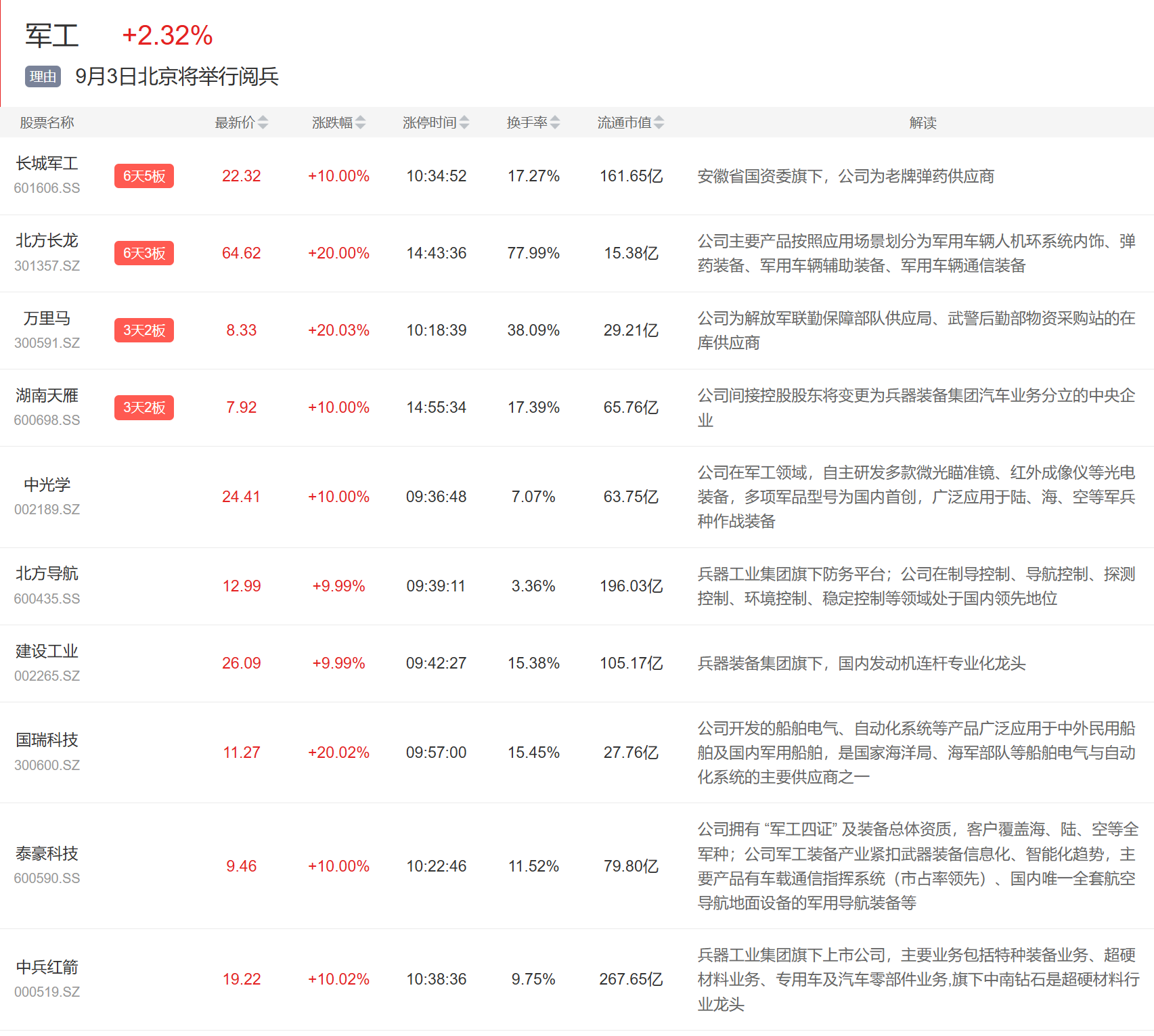Sort by 最新价 column arrow icon
Viewport: 1154px width, 1036px height.
click(263, 122)
